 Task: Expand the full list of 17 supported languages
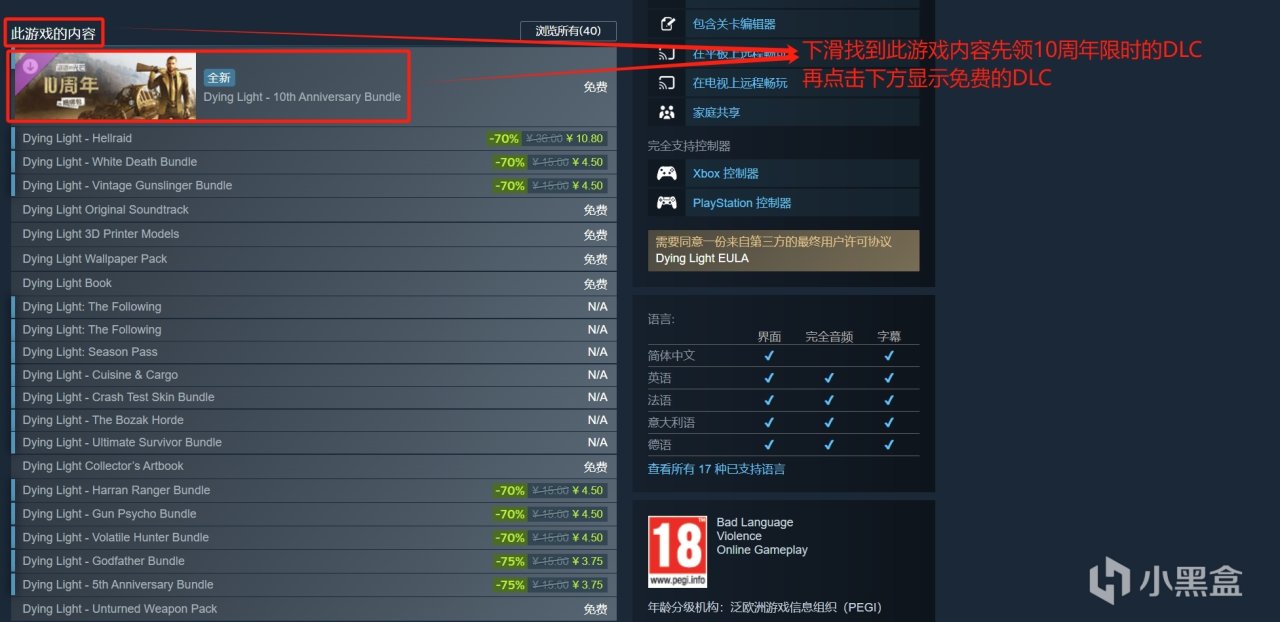[716, 468]
